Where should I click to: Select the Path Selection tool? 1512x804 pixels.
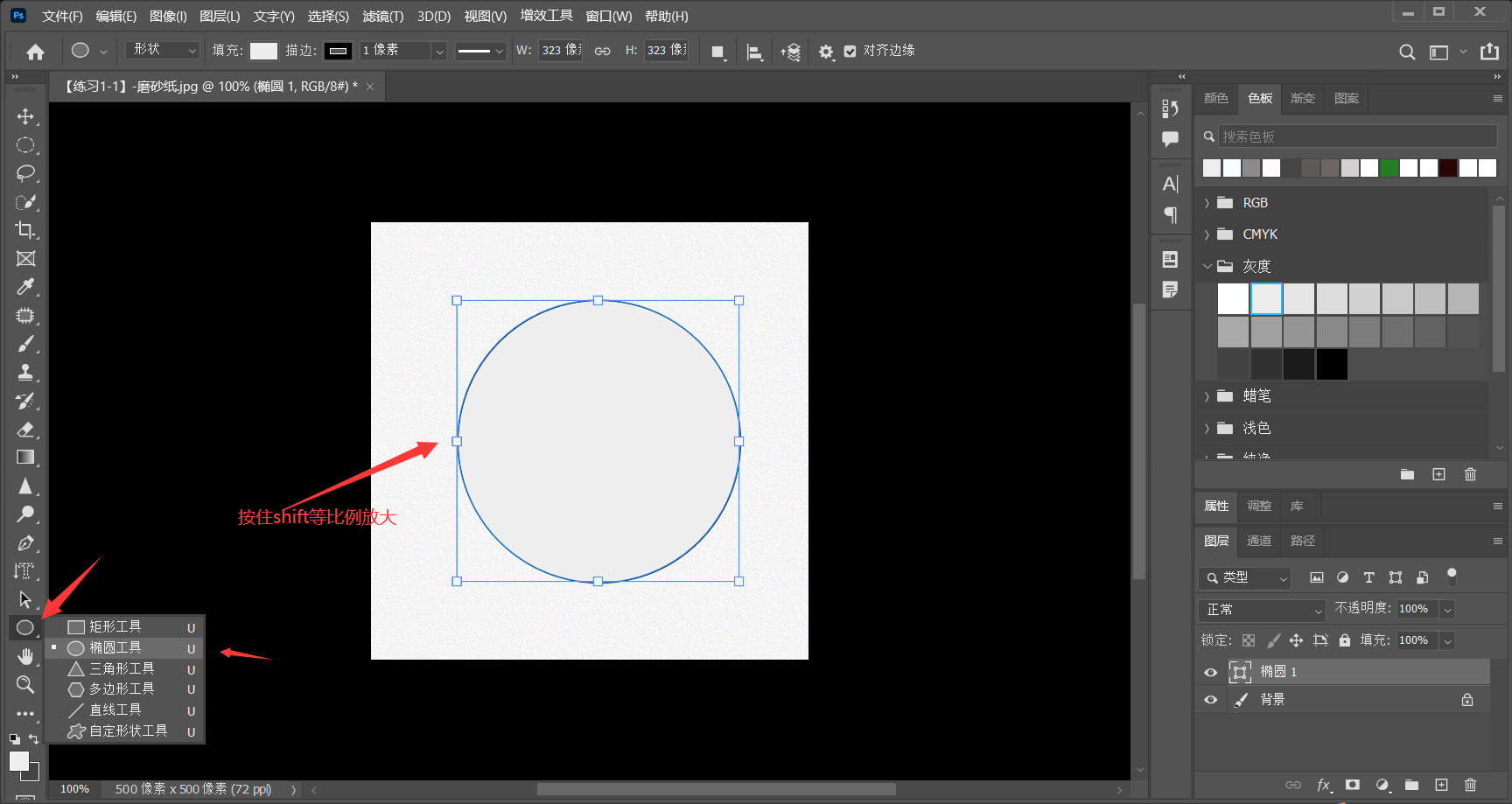pyautogui.click(x=25, y=599)
